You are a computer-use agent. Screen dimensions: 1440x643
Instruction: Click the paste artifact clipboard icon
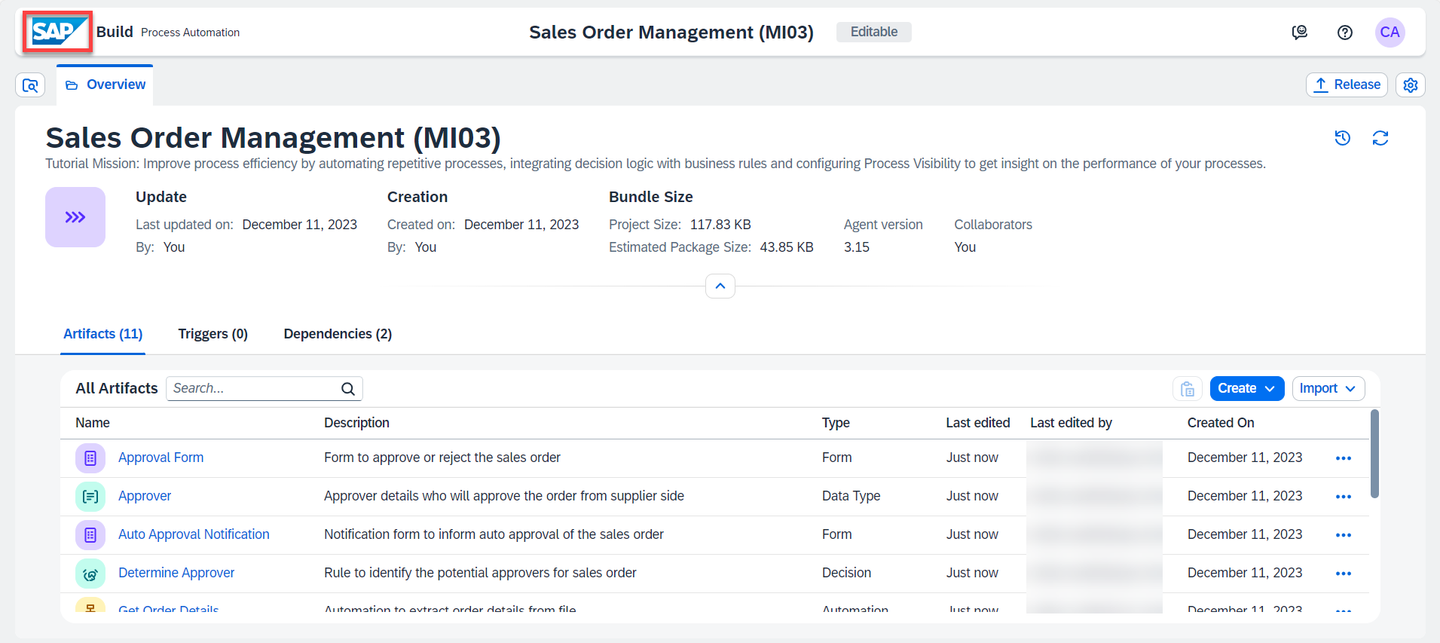click(1188, 389)
